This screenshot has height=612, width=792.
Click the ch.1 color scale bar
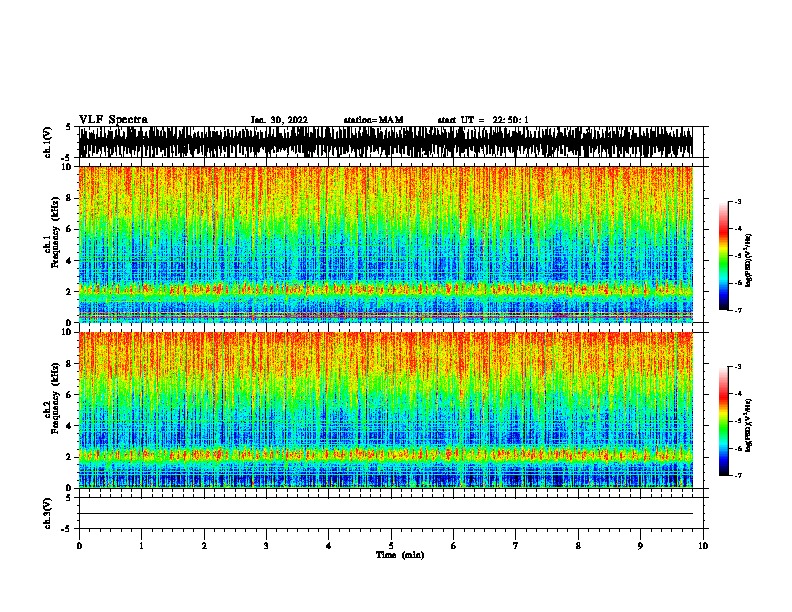click(x=723, y=256)
